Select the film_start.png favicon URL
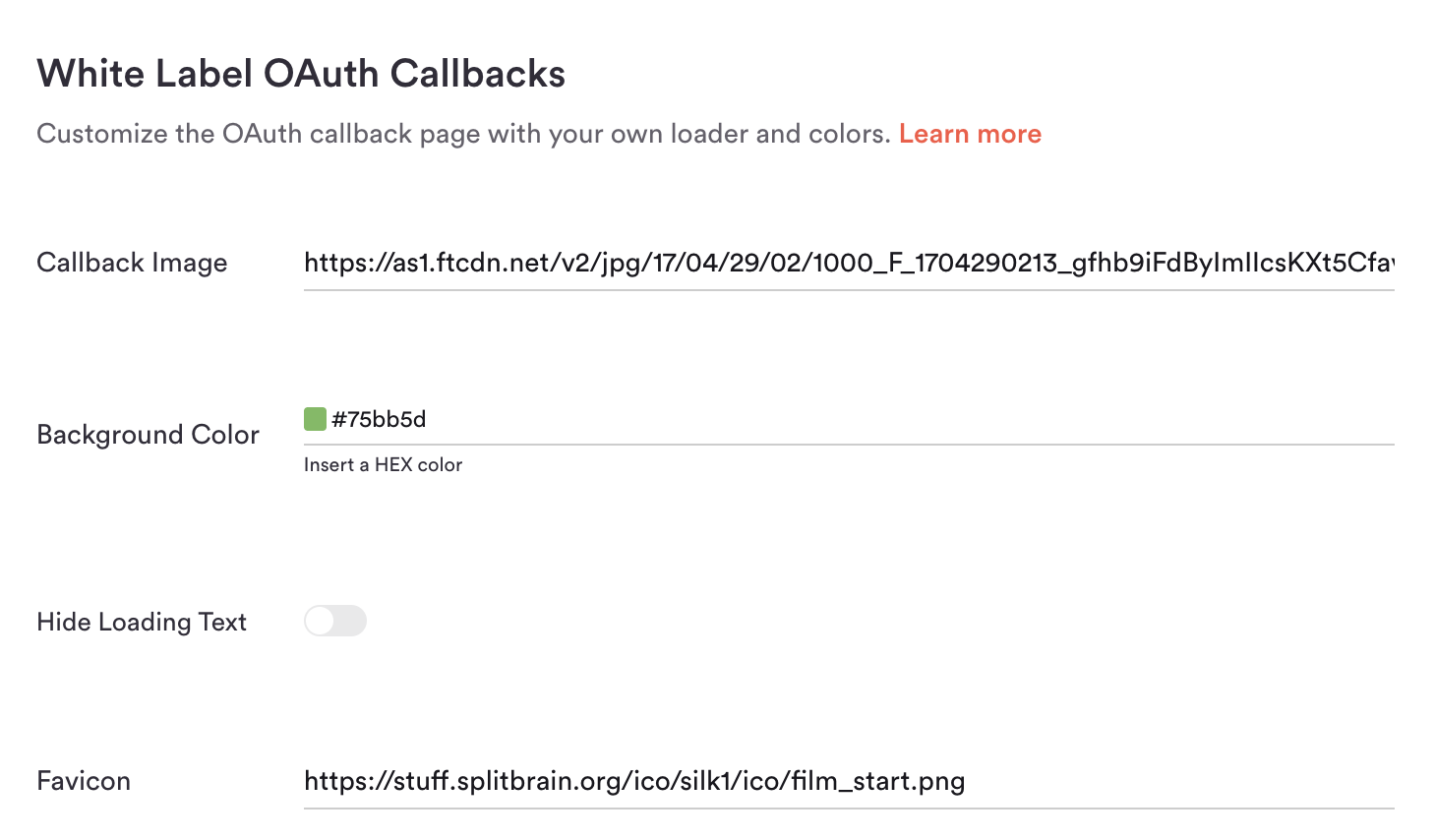1434x840 pixels. [634, 780]
